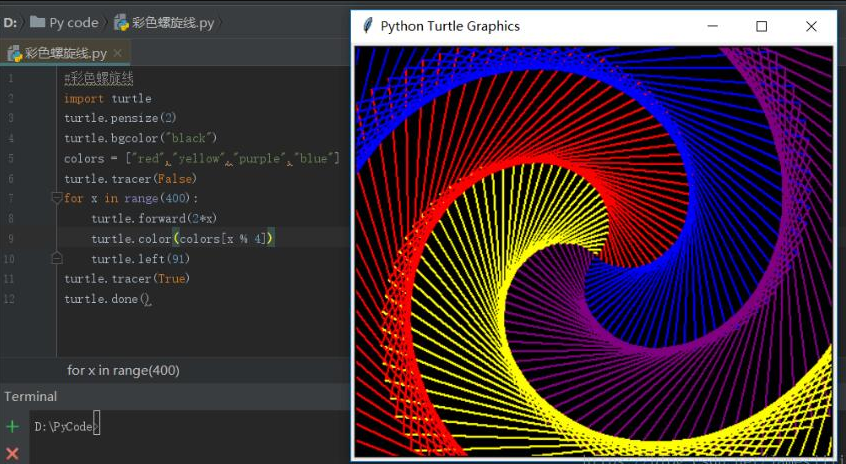Viewport: 846px width, 464px height.
Task: Minimize the Python Turtle Graphics window
Action: [712, 26]
